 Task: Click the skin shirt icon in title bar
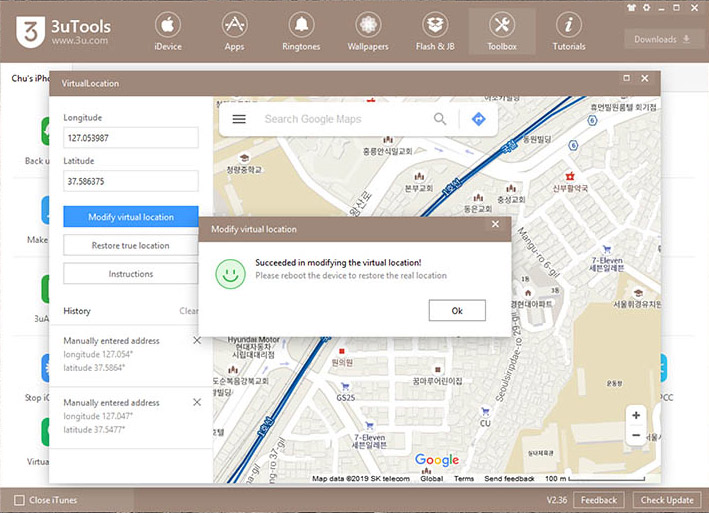coord(631,8)
